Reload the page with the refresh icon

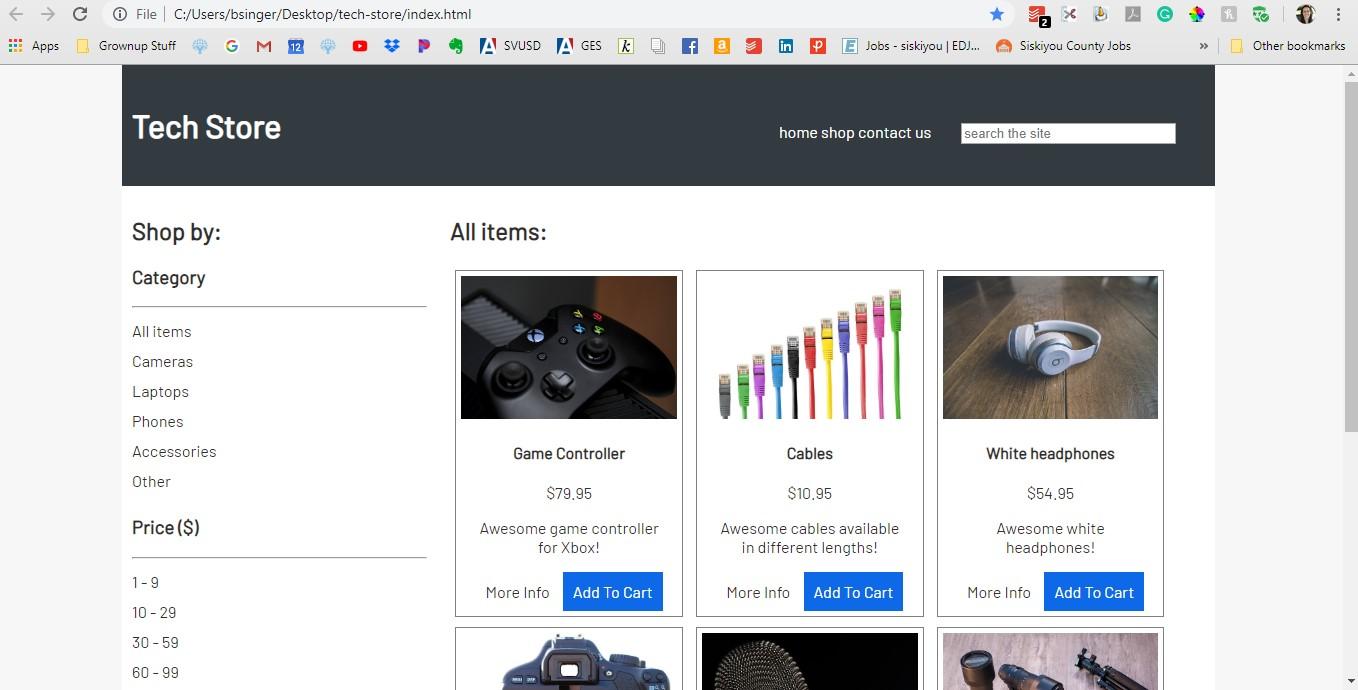point(80,14)
